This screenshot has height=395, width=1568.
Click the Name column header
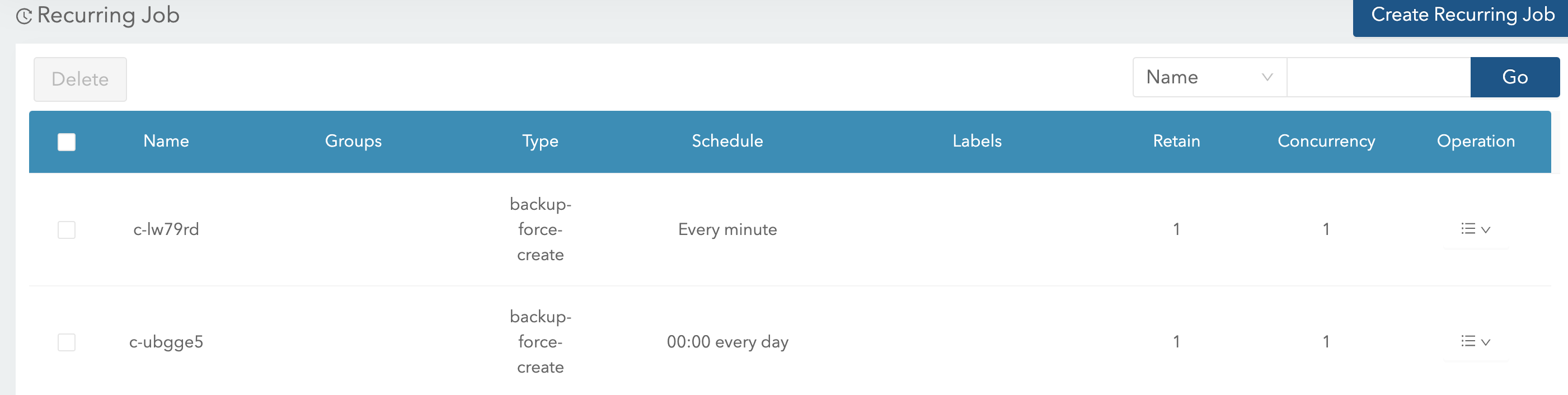(166, 141)
